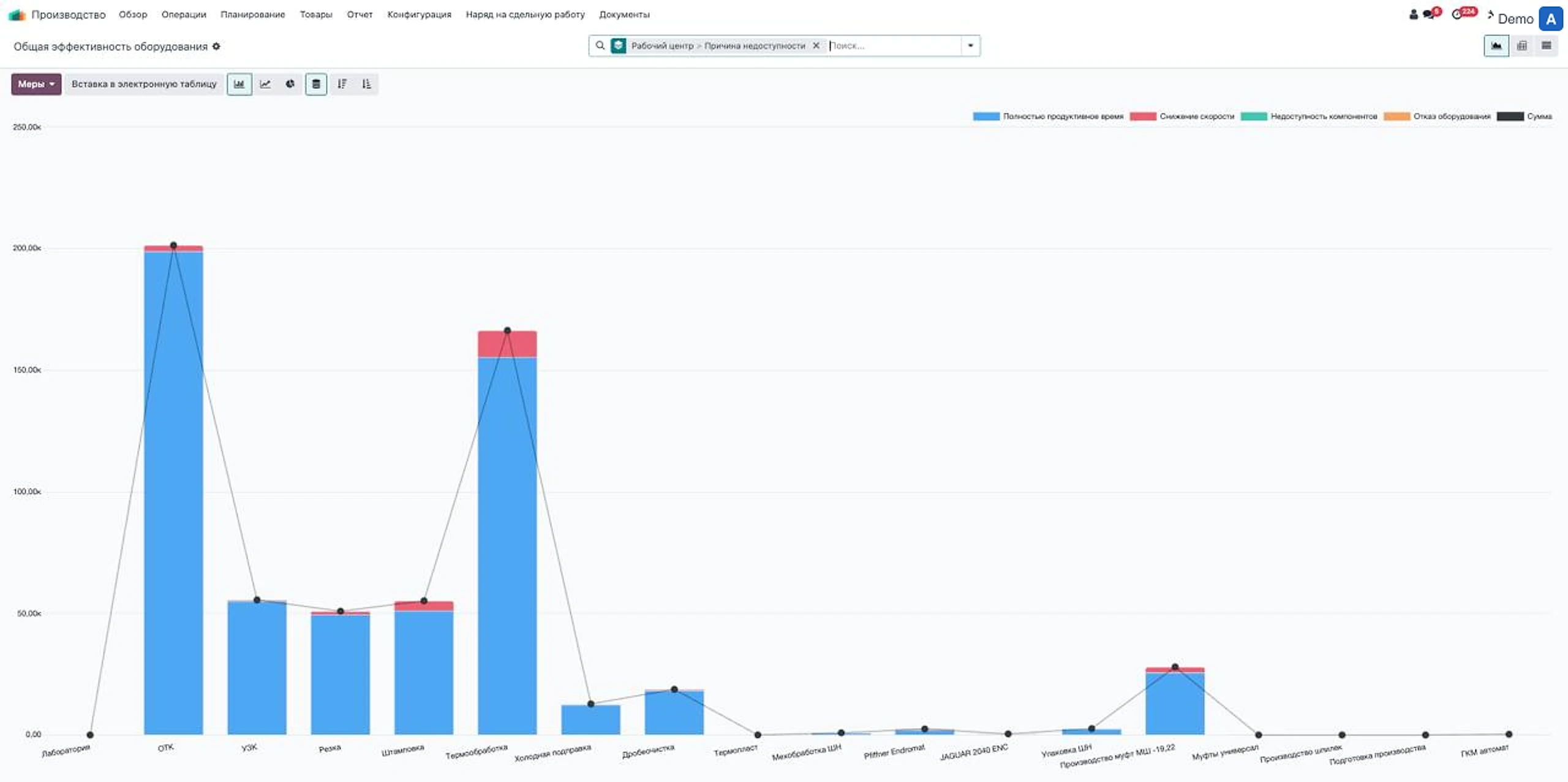Click Вставка в электронную таблицу button

[144, 84]
